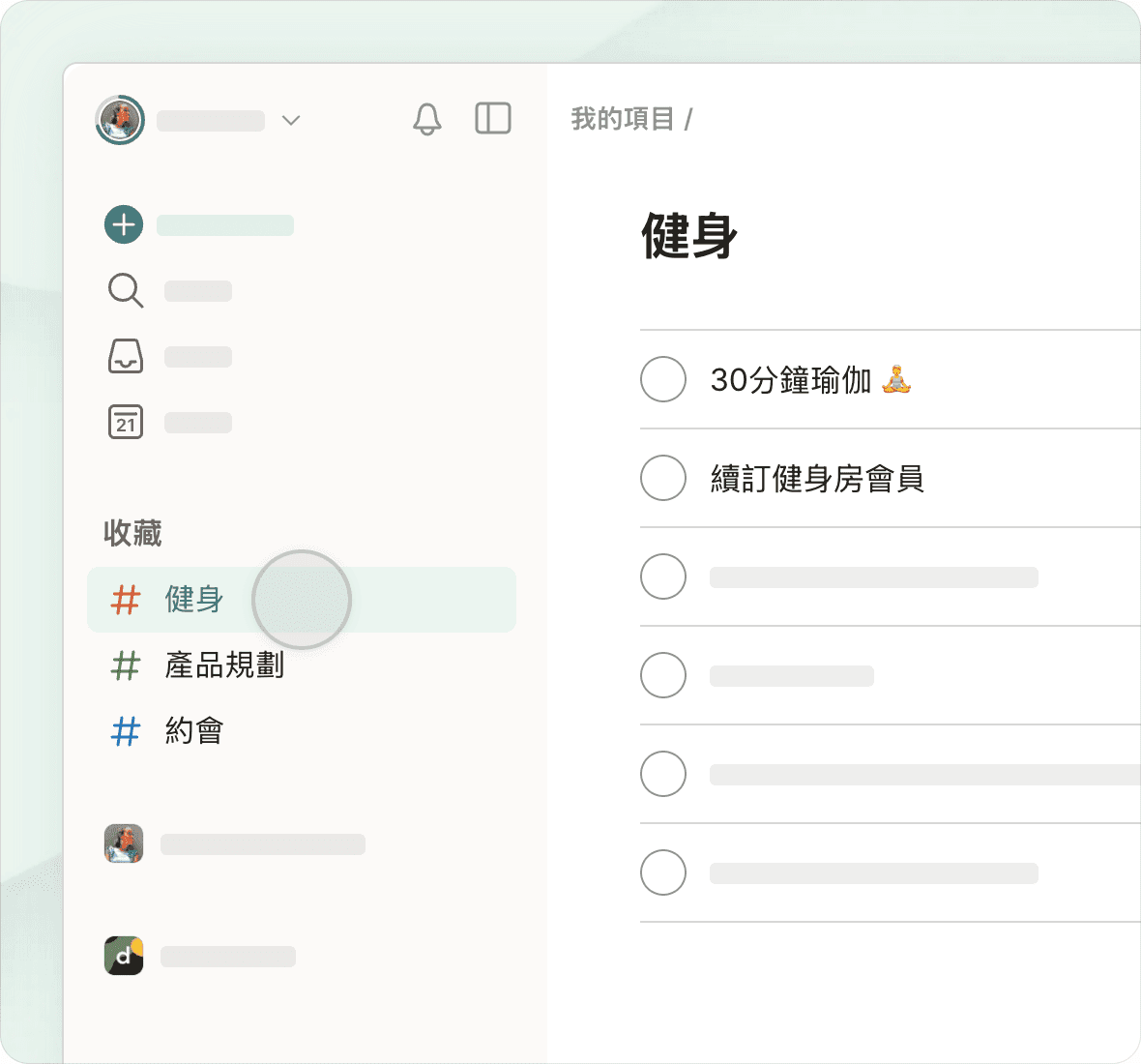This screenshot has width=1141, height=1064.
Task: Open the inbox tray icon
Action: [125, 356]
